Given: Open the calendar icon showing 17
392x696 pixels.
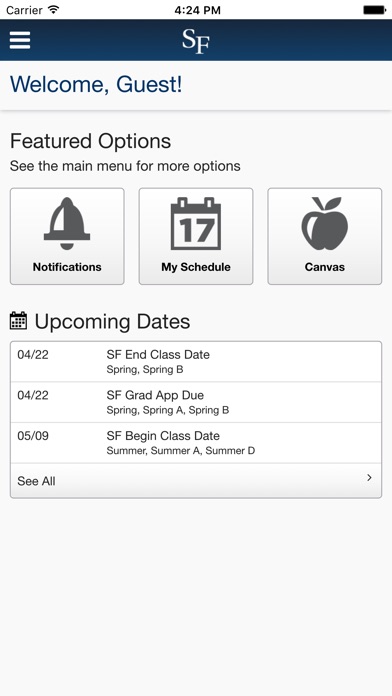Looking at the screenshot, I should tap(196, 223).
